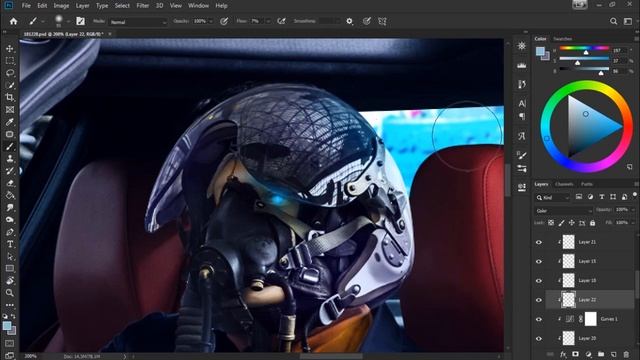Image resolution: width=640 pixels, height=360 pixels.
Task: Select the Brush tool in left toolbar
Action: point(10,147)
